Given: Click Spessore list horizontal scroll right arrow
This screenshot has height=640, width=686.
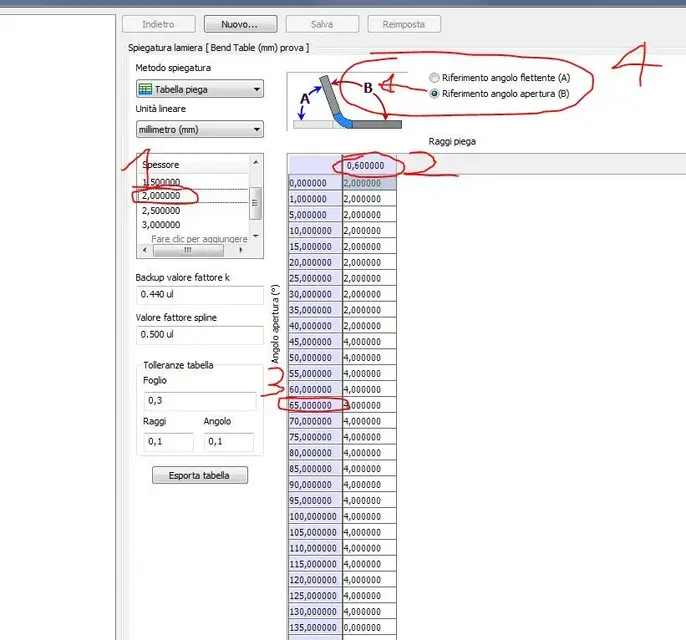Looking at the screenshot, I should 241,250.
